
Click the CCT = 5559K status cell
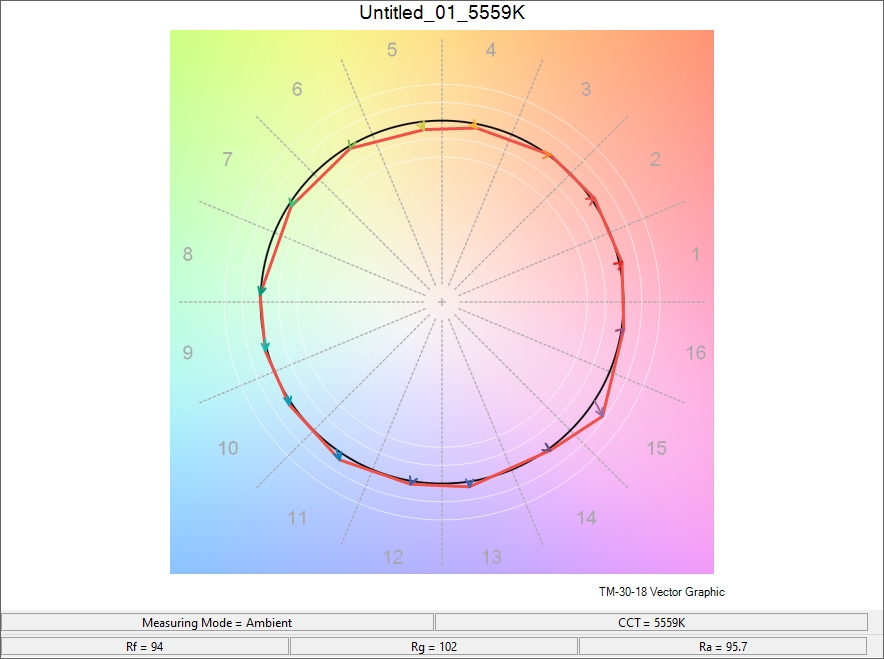click(x=651, y=622)
